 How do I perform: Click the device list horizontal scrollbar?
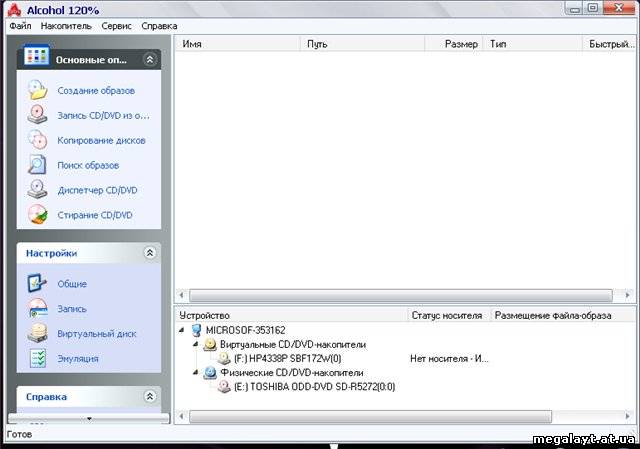[370, 416]
